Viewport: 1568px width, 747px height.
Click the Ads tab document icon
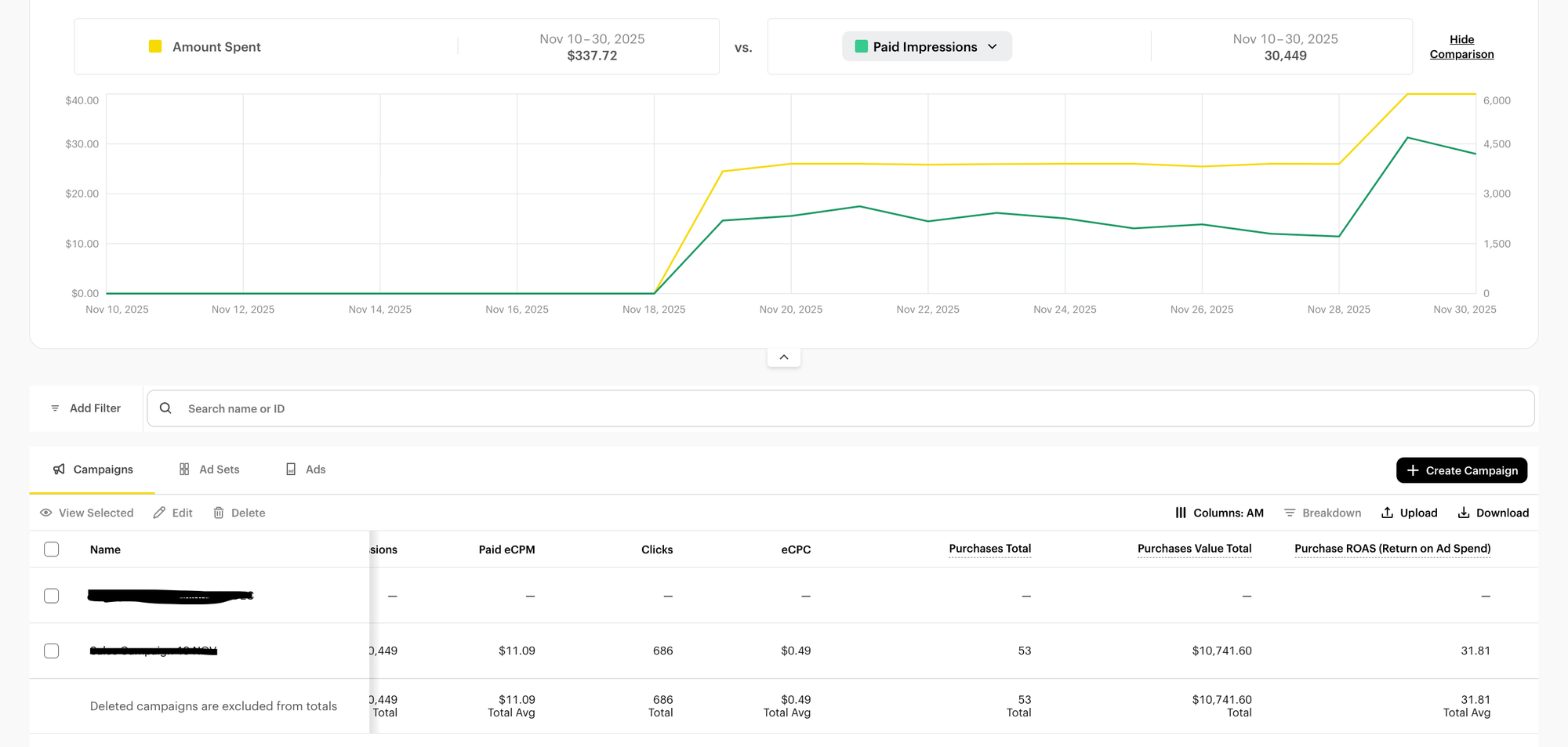[291, 470]
